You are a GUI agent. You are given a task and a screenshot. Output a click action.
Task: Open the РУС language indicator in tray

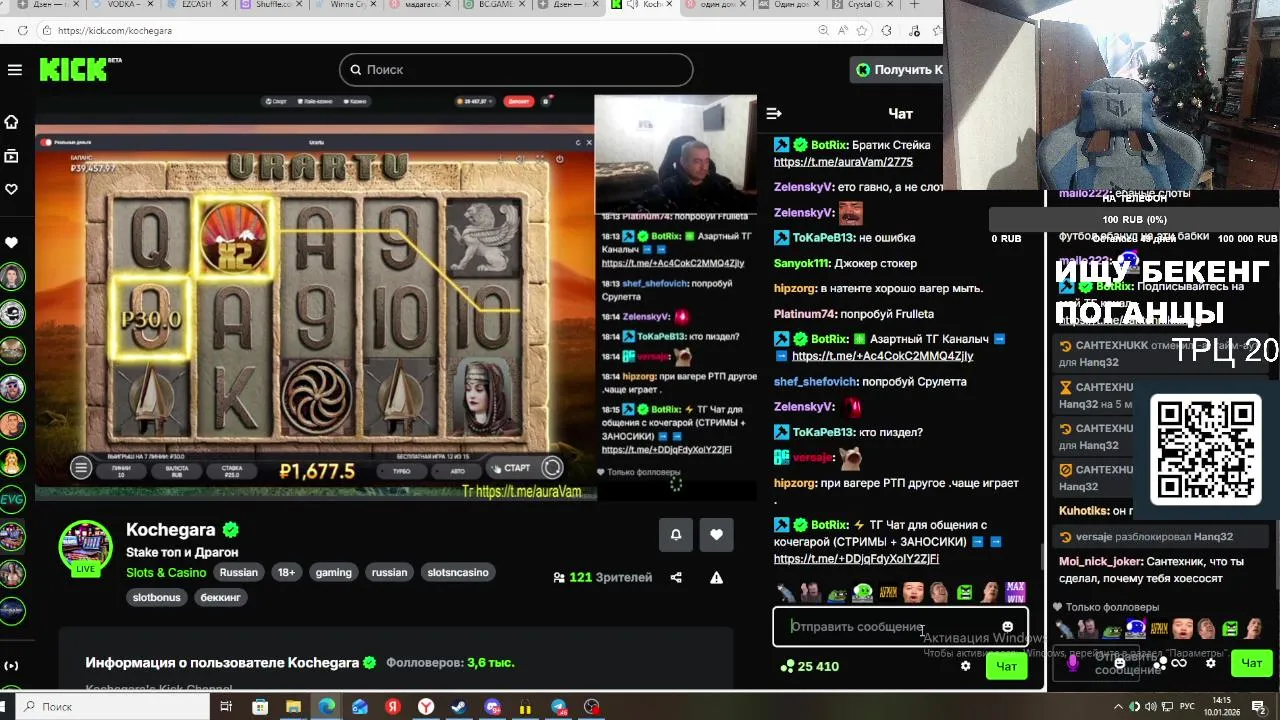point(1187,707)
